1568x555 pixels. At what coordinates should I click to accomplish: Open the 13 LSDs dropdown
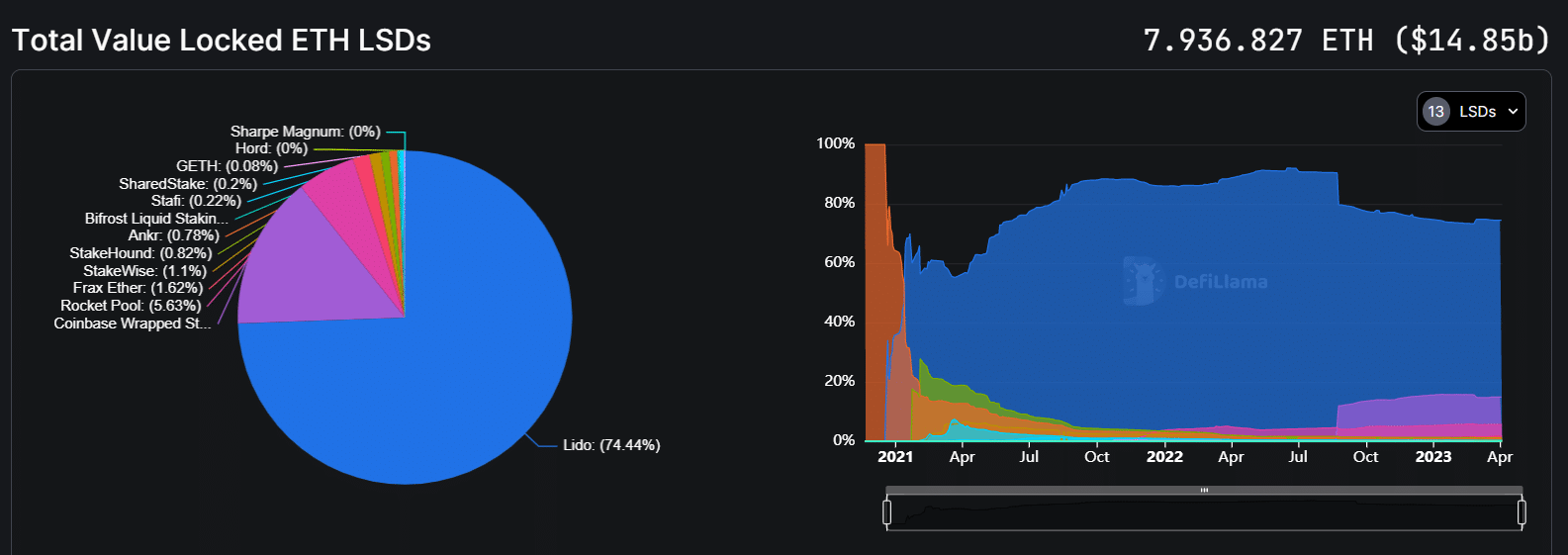(1471, 112)
